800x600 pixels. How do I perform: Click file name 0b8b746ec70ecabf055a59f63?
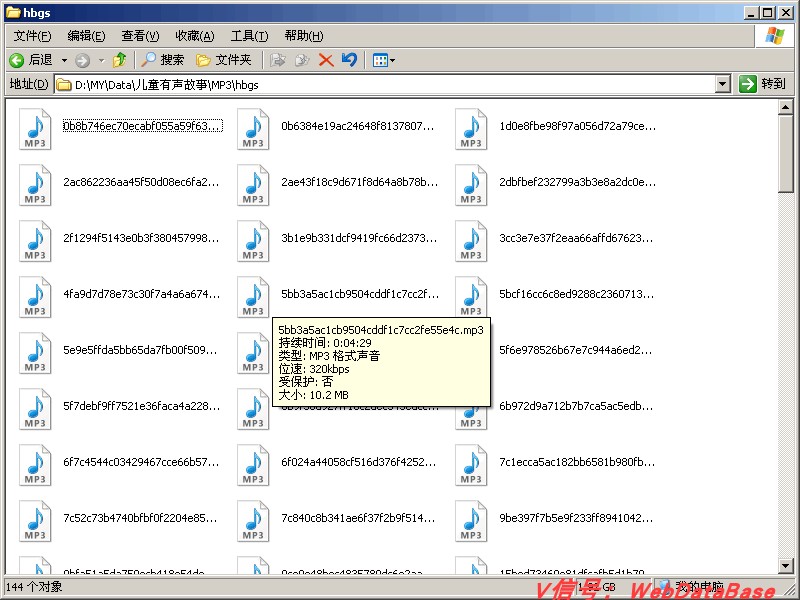tap(143, 126)
